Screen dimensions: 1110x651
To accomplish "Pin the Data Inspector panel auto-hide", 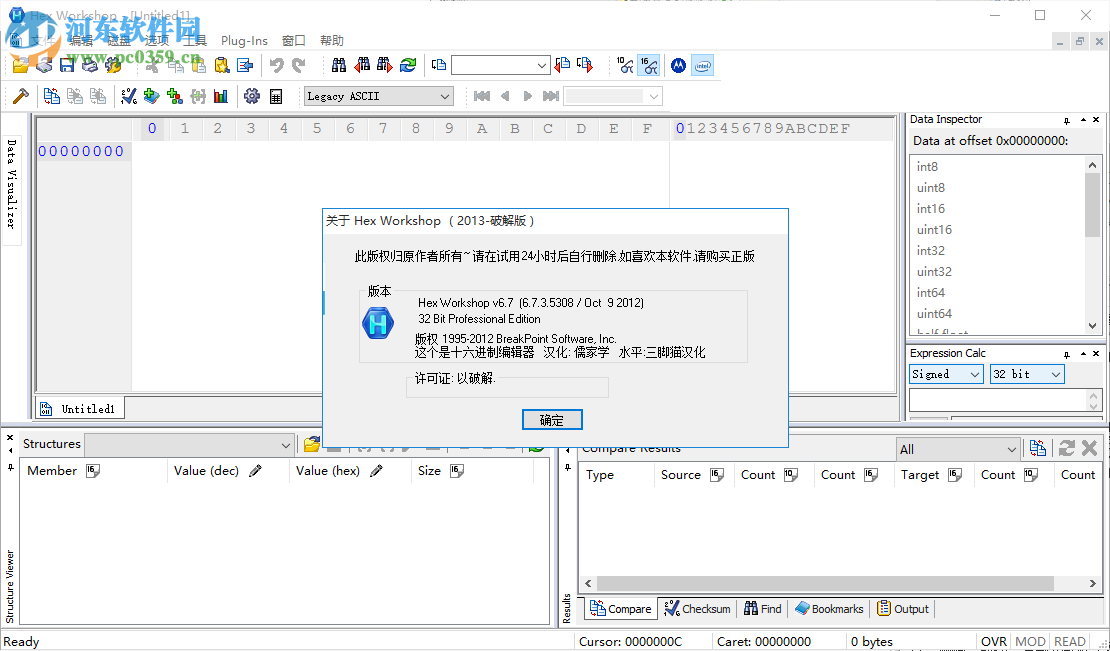I will click(1068, 119).
